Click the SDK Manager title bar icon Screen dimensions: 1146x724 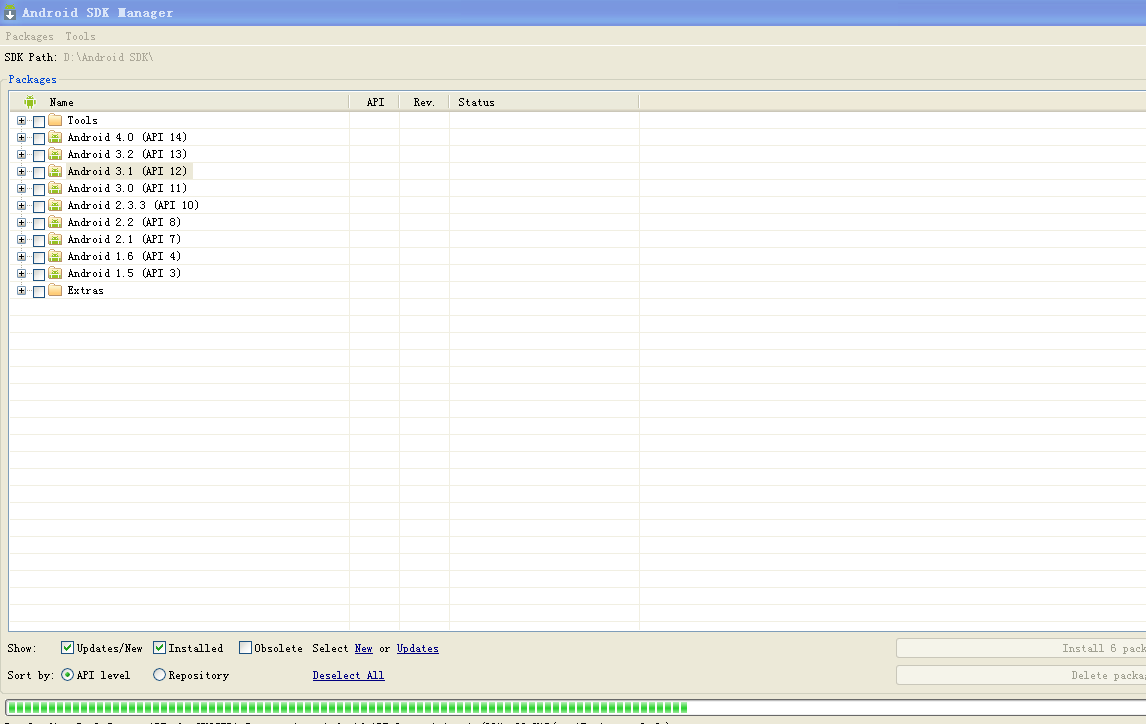(10, 12)
